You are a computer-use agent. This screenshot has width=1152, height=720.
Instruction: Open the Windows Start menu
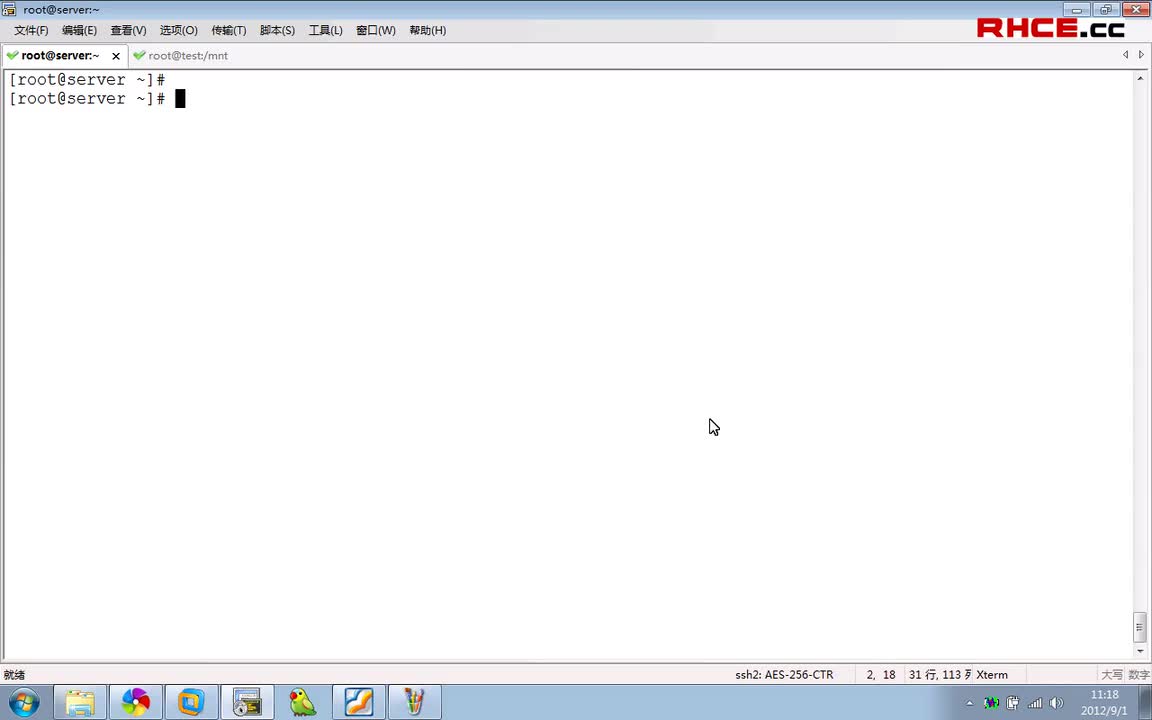pyautogui.click(x=24, y=702)
